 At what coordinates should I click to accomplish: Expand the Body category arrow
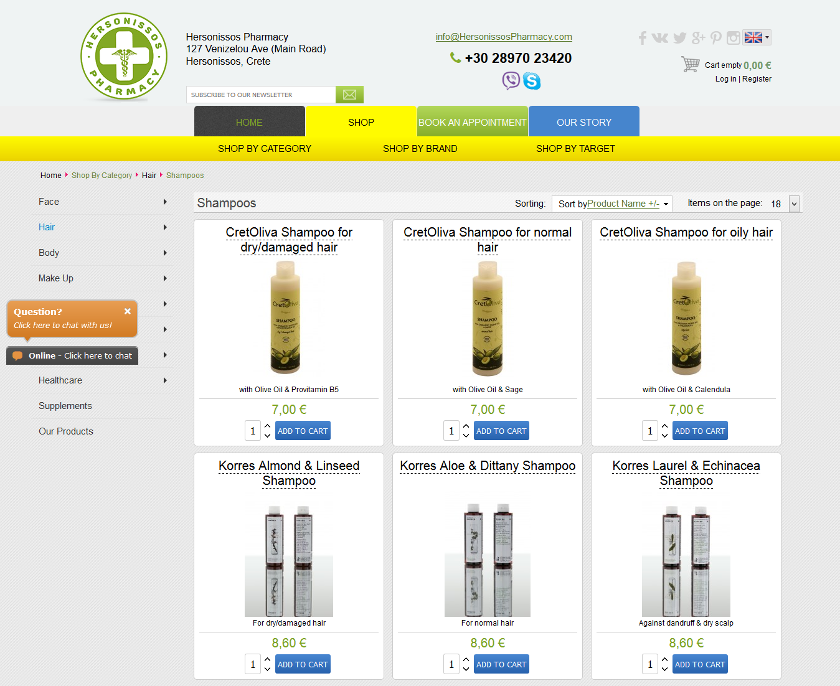[x=165, y=253]
